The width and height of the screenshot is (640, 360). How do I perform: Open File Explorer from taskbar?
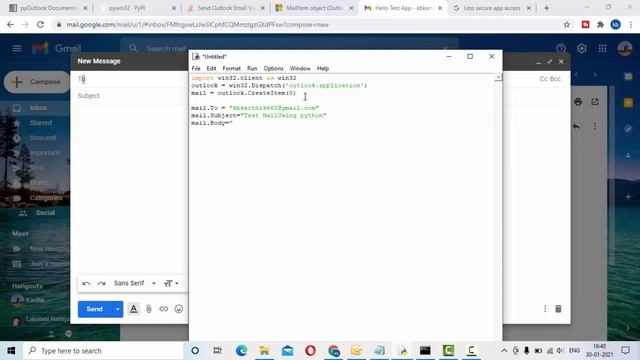point(264,350)
